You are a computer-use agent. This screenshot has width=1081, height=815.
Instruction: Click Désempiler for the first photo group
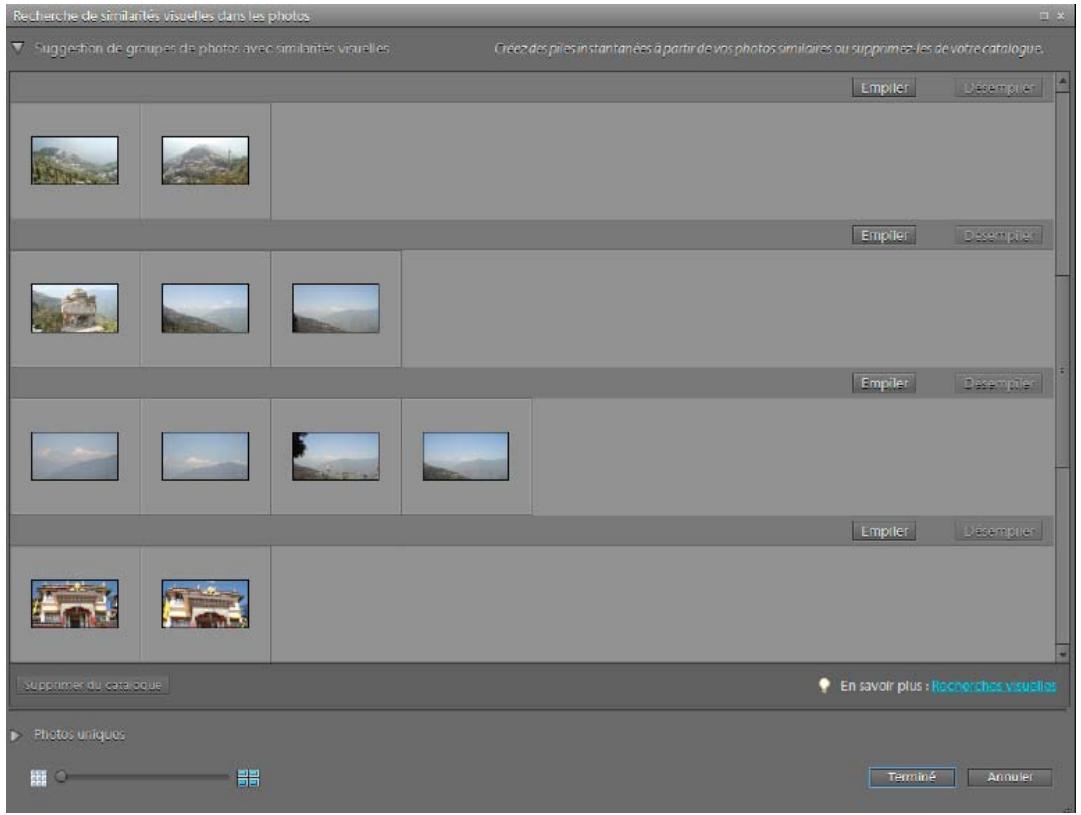998,88
